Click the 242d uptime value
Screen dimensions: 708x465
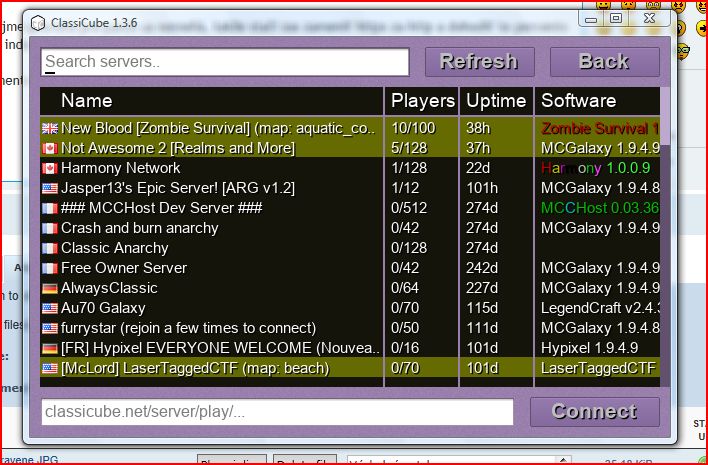pyautogui.click(x=482, y=268)
